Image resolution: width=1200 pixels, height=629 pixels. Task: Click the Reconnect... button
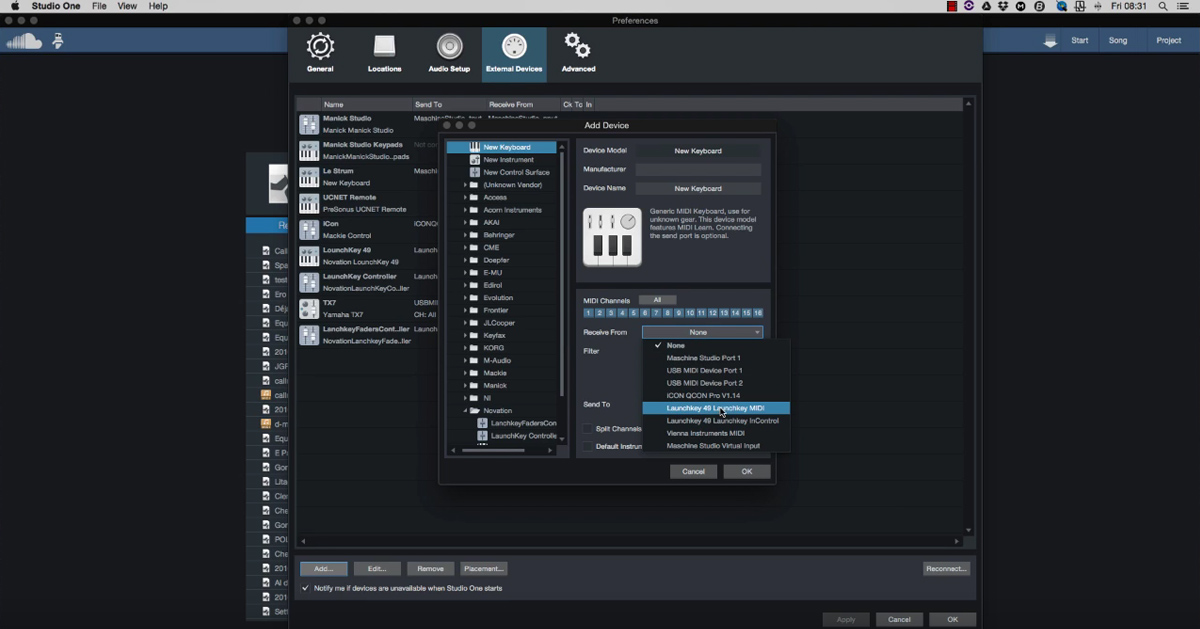click(945, 568)
